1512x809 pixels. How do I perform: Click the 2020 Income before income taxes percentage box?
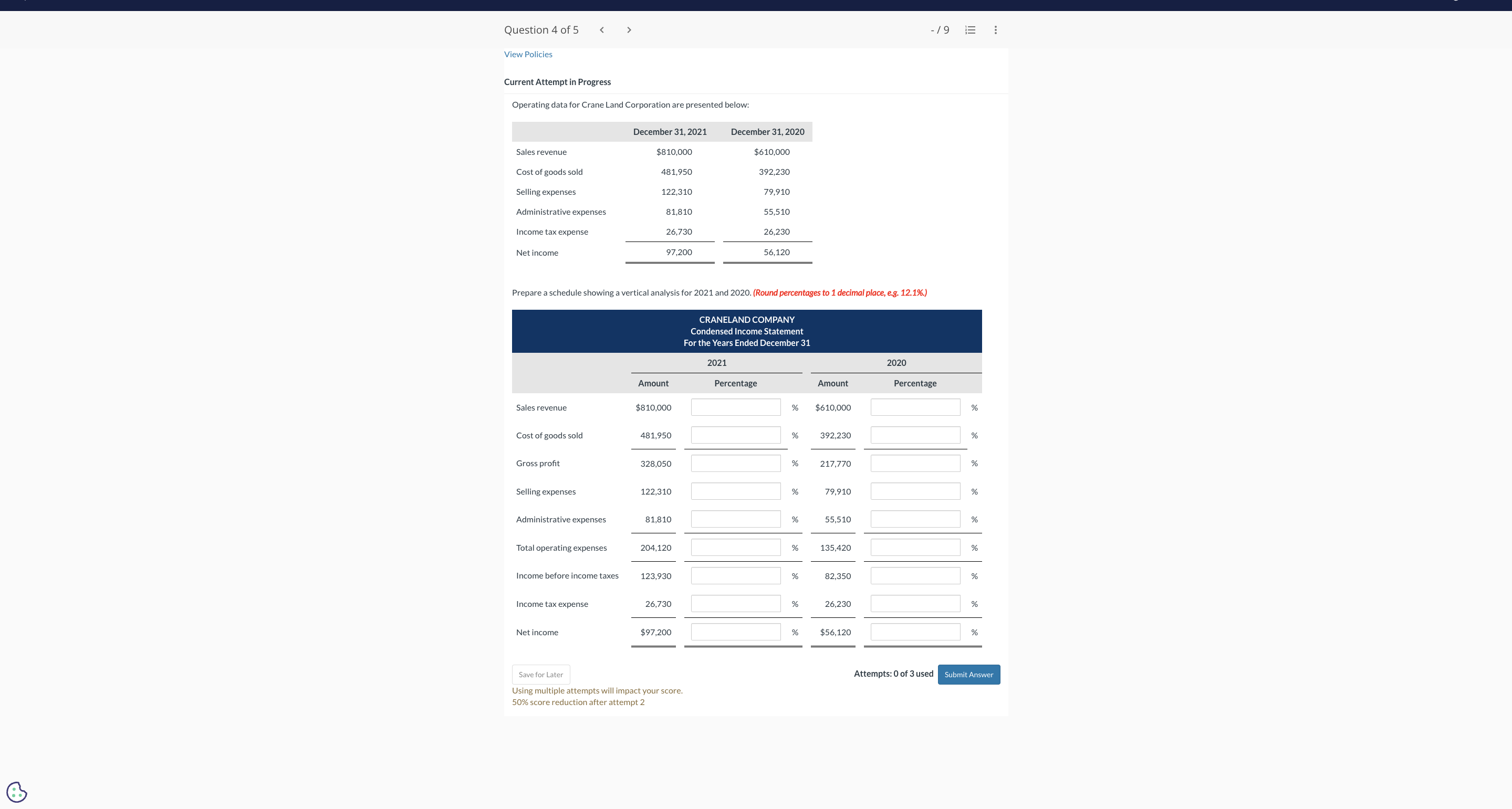[x=914, y=575]
